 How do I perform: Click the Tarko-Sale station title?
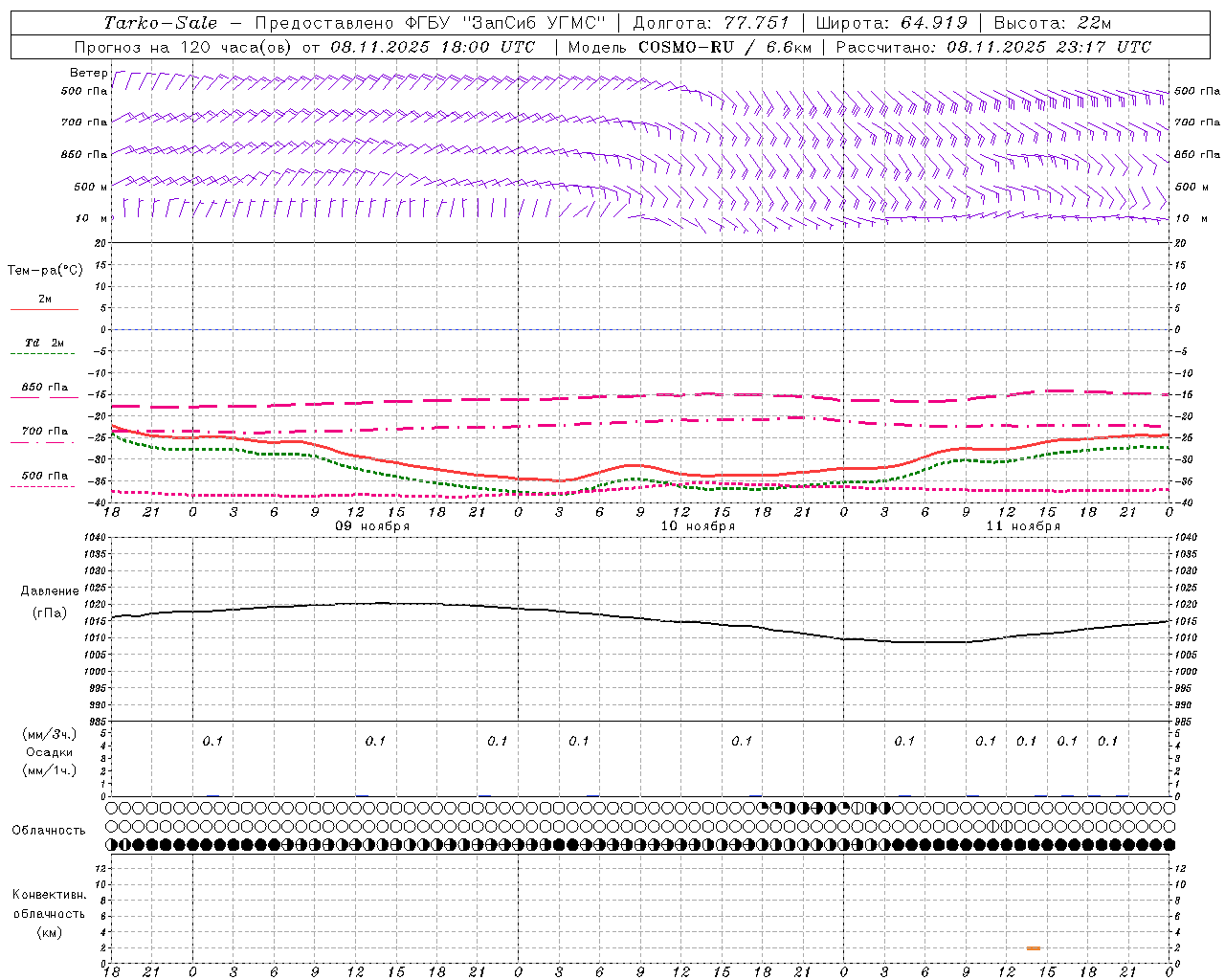(x=161, y=23)
